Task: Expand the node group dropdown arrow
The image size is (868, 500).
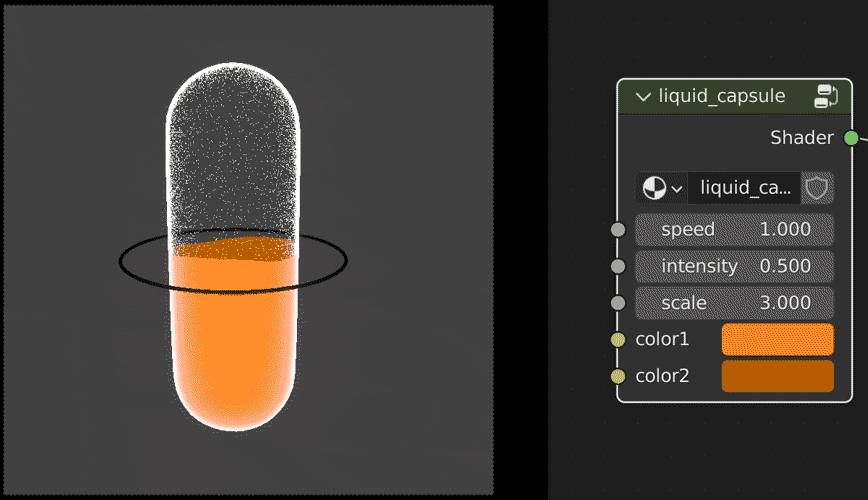Action: [676, 189]
